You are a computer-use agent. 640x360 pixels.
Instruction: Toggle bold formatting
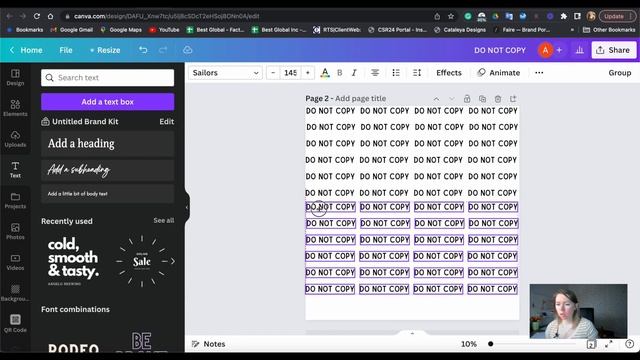pos(340,73)
